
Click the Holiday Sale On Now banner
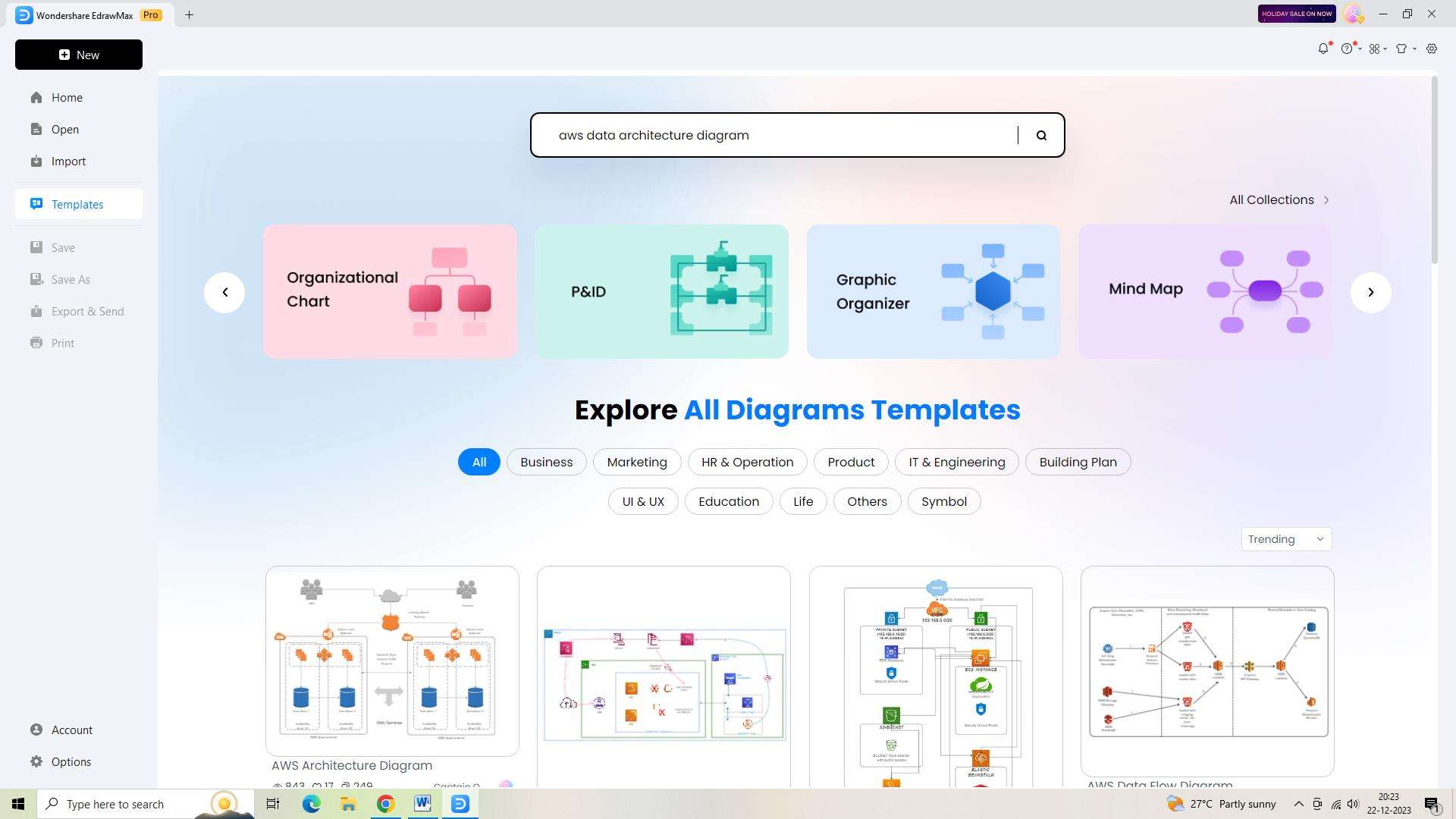click(1297, 14)
